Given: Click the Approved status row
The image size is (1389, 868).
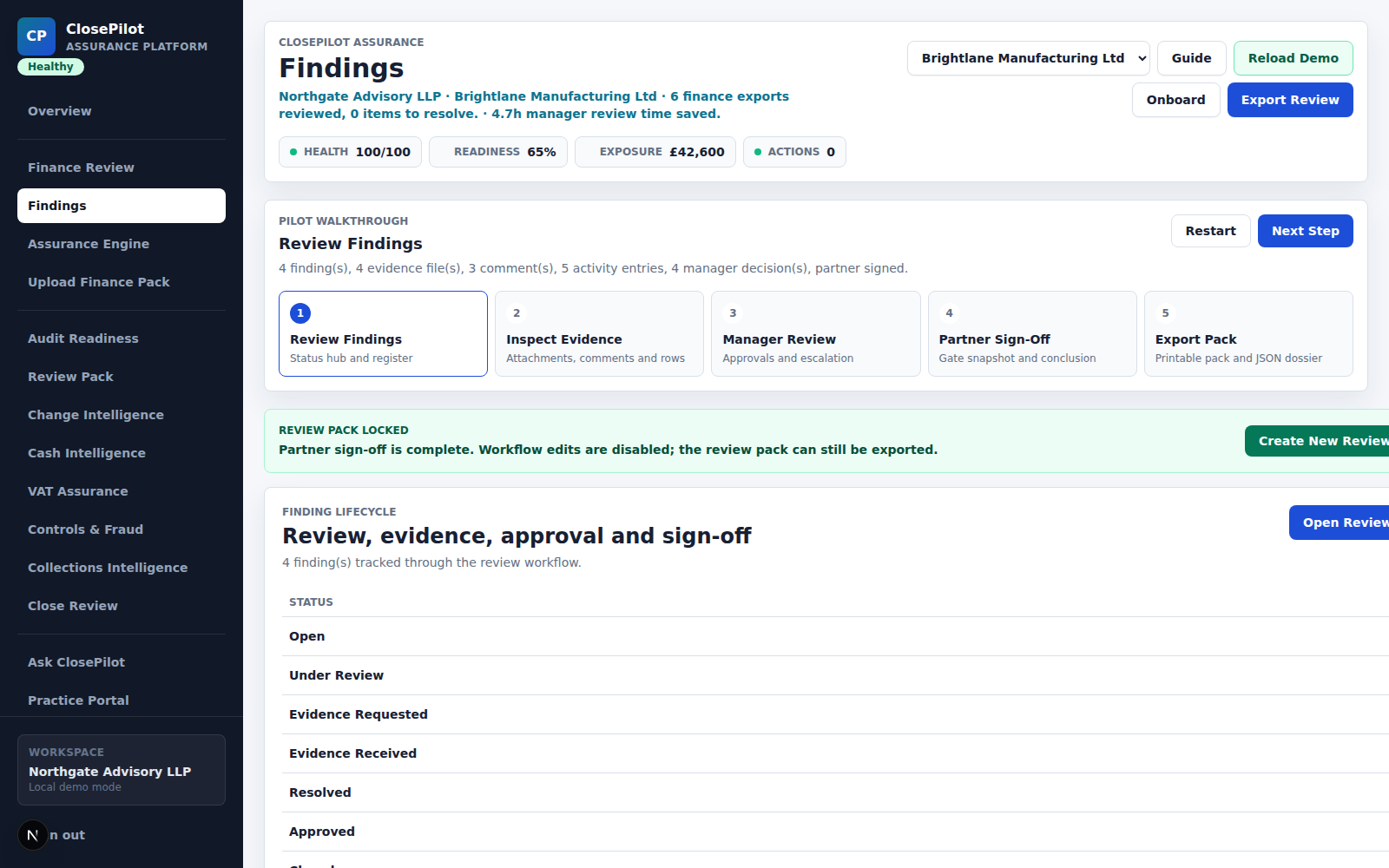Looking at the screenshot, I should pos(835,832).
